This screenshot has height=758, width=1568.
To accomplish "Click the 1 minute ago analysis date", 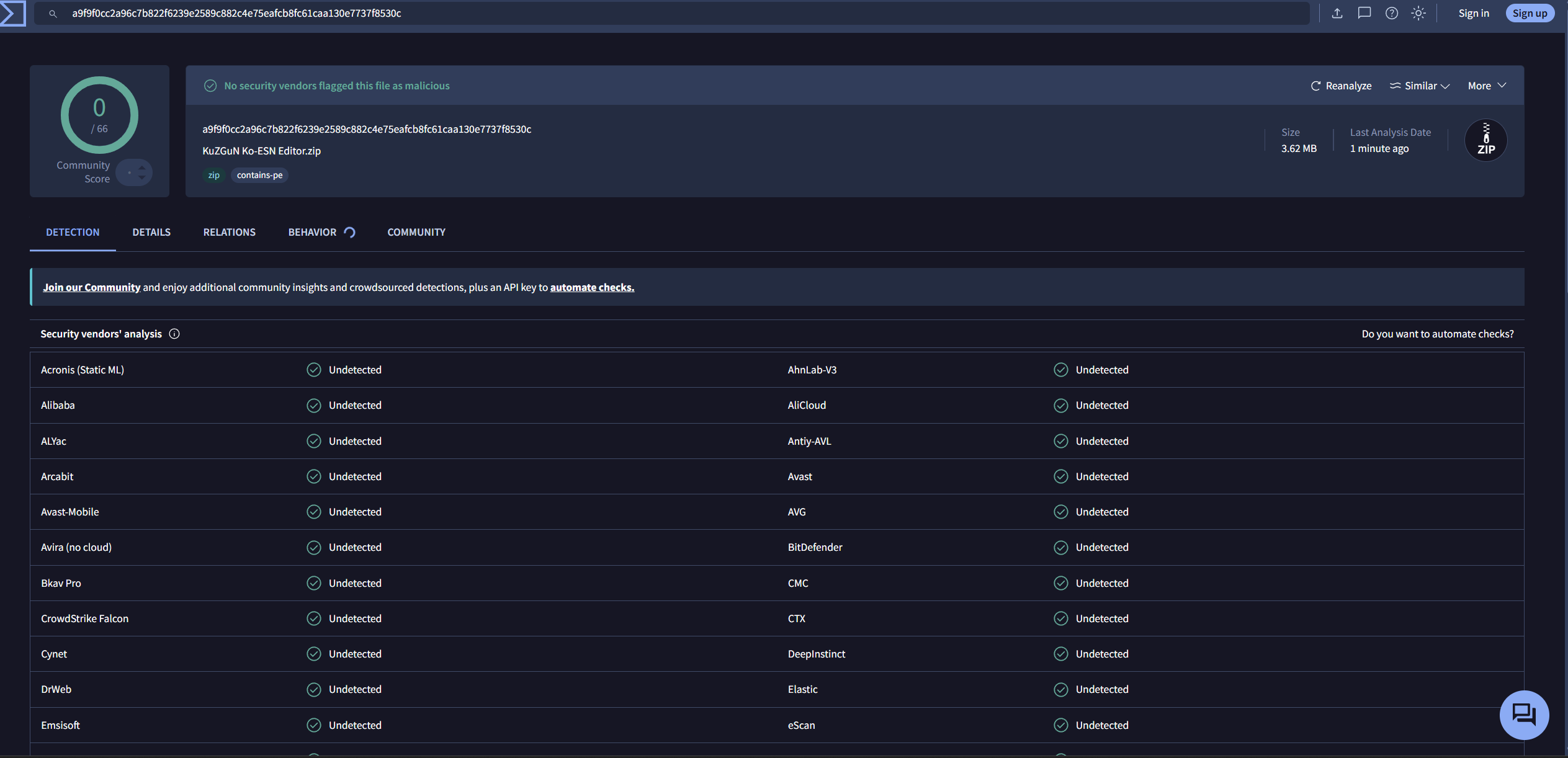I will [1379, 148].
